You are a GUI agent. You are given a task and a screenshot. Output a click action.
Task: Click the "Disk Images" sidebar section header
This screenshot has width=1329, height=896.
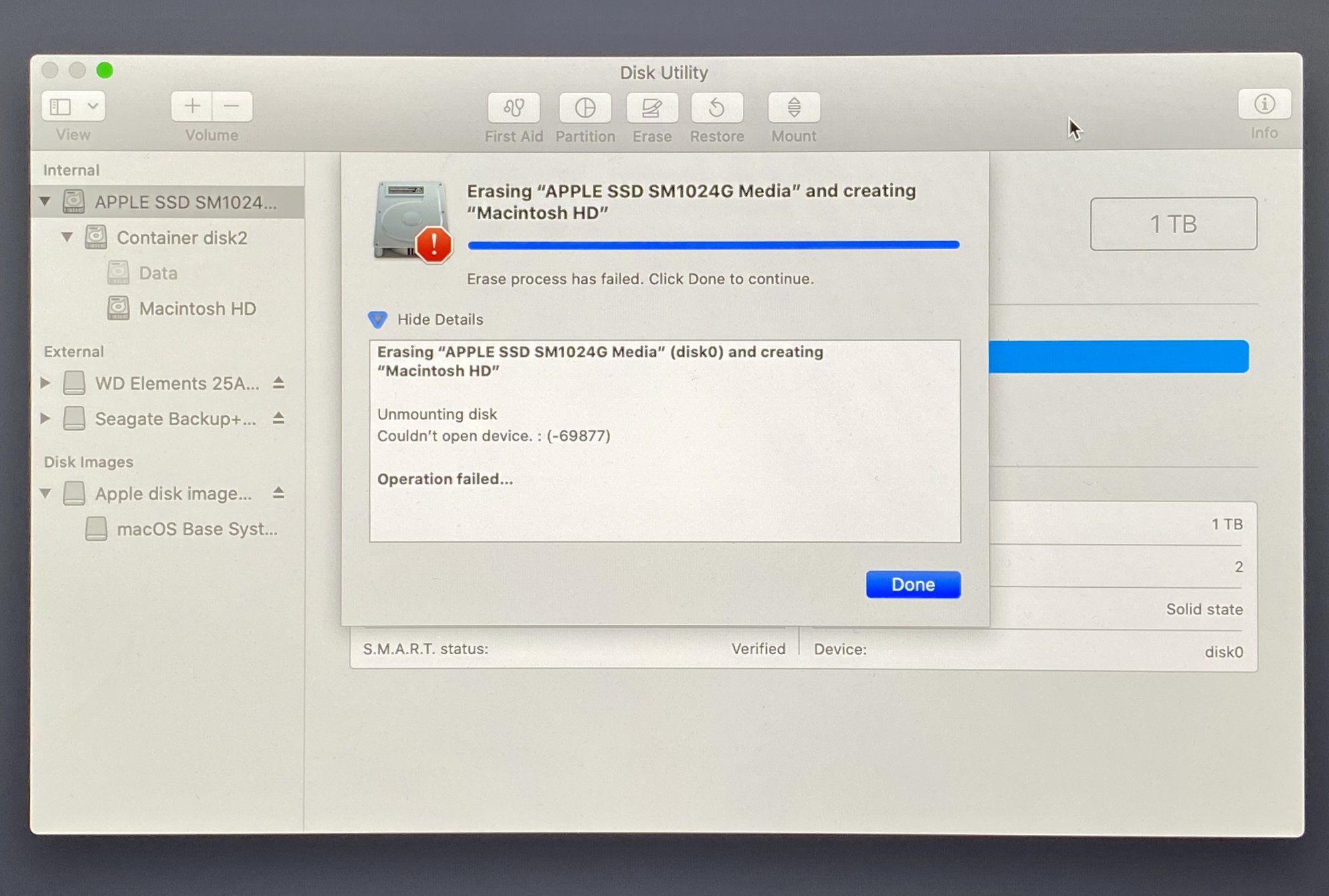(88, 462)
